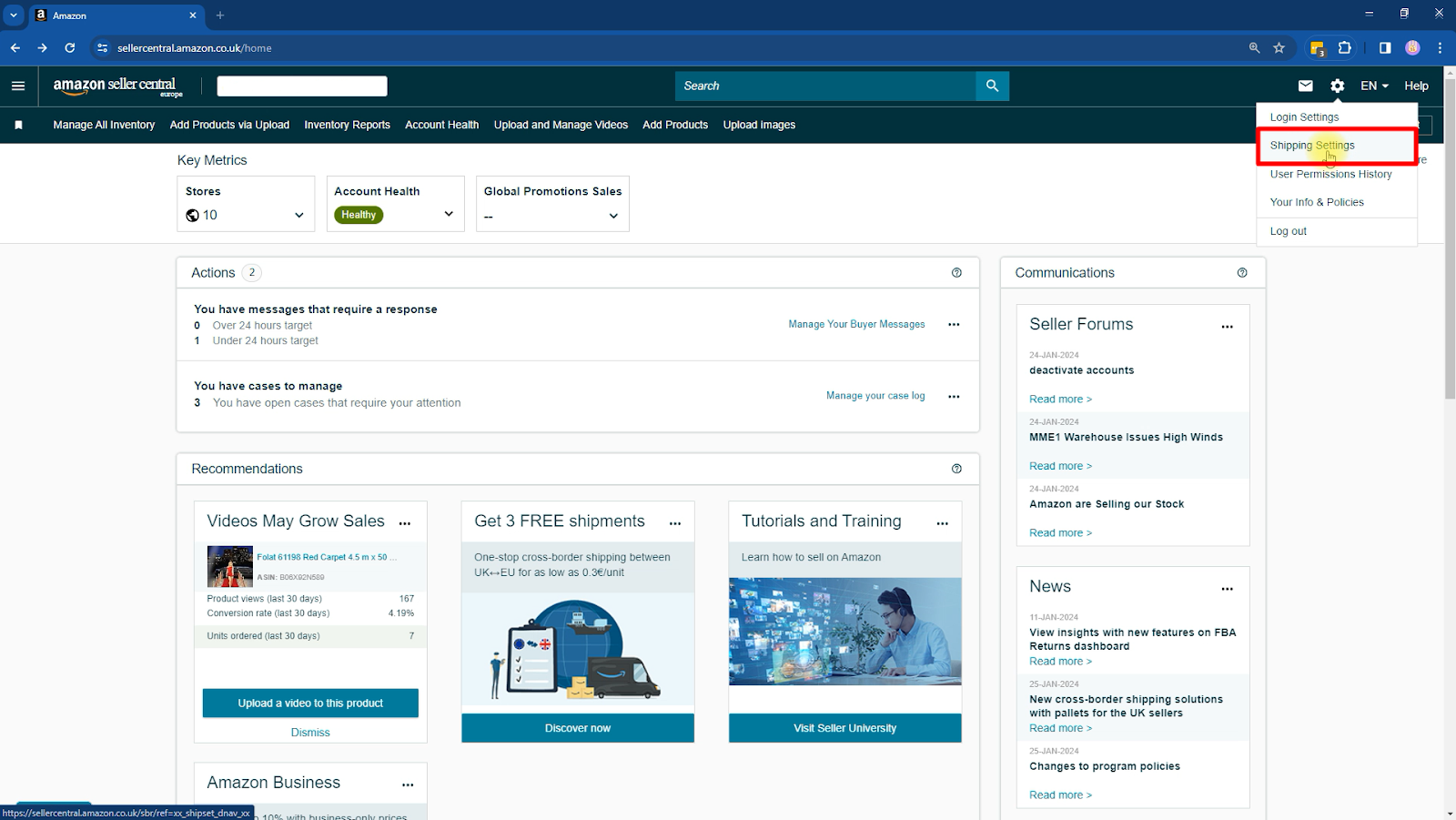Open Chrome profile avatar

pos(1412,48)
